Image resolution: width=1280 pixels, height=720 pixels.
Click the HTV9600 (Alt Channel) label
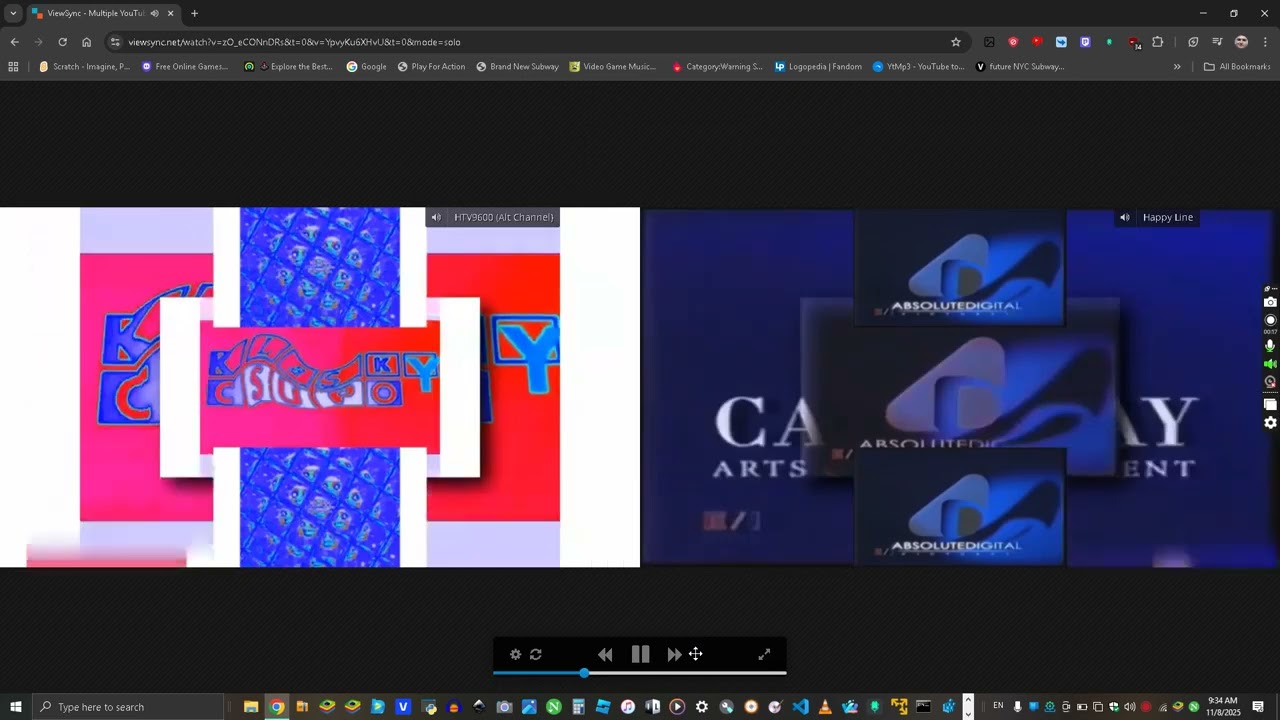tap(503, 217)
